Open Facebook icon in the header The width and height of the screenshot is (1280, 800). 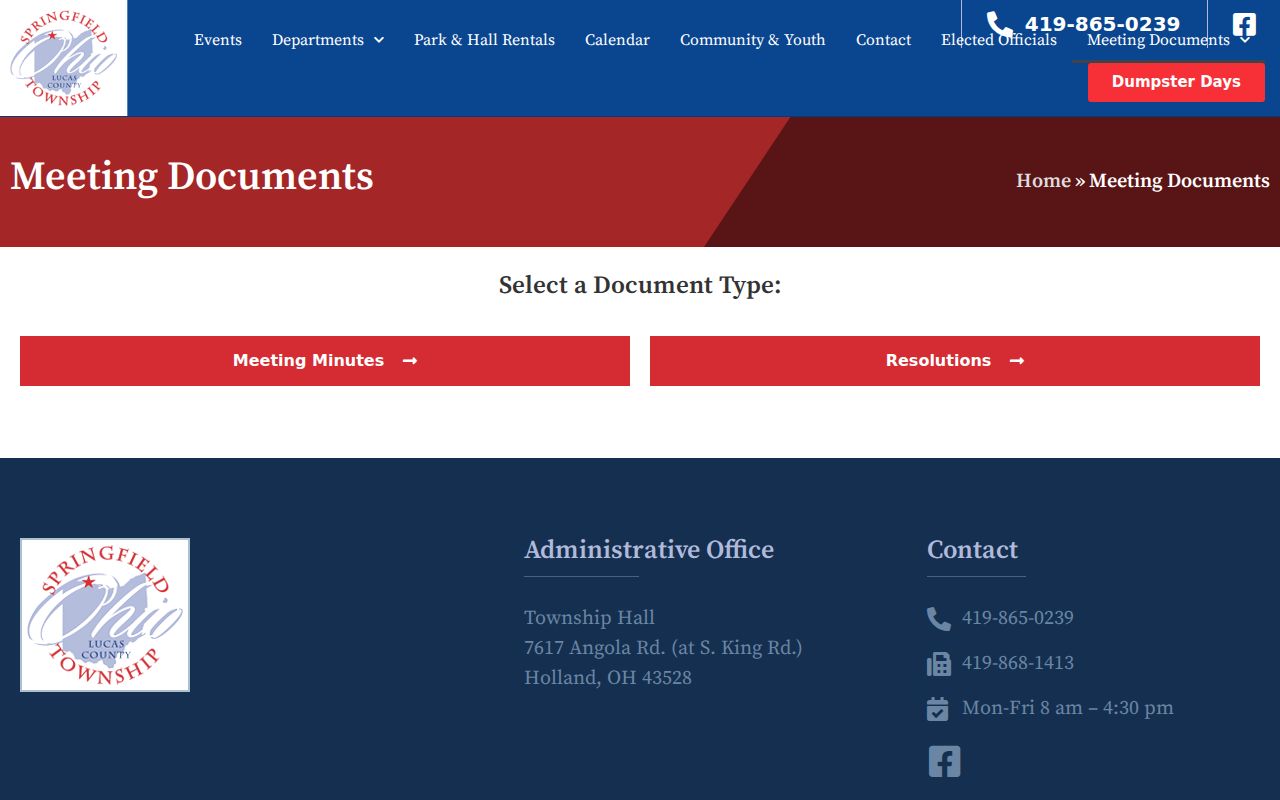1244,25
